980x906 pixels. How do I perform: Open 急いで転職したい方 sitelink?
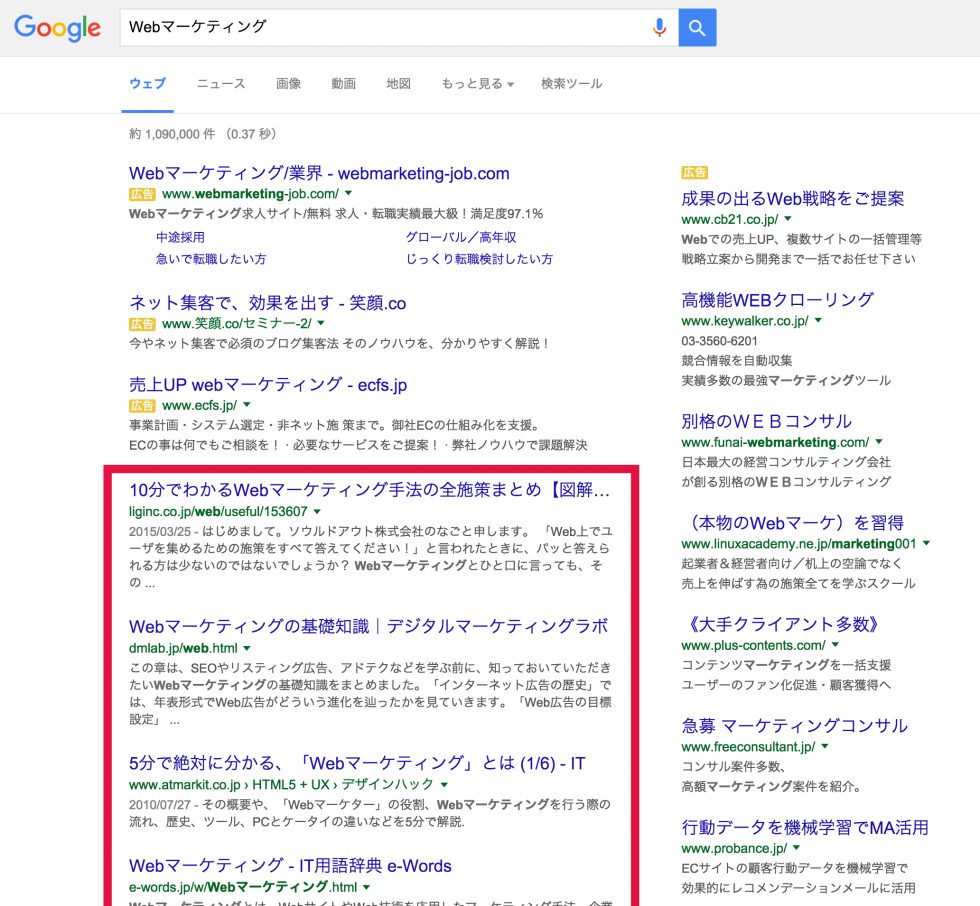pos(211,259)
